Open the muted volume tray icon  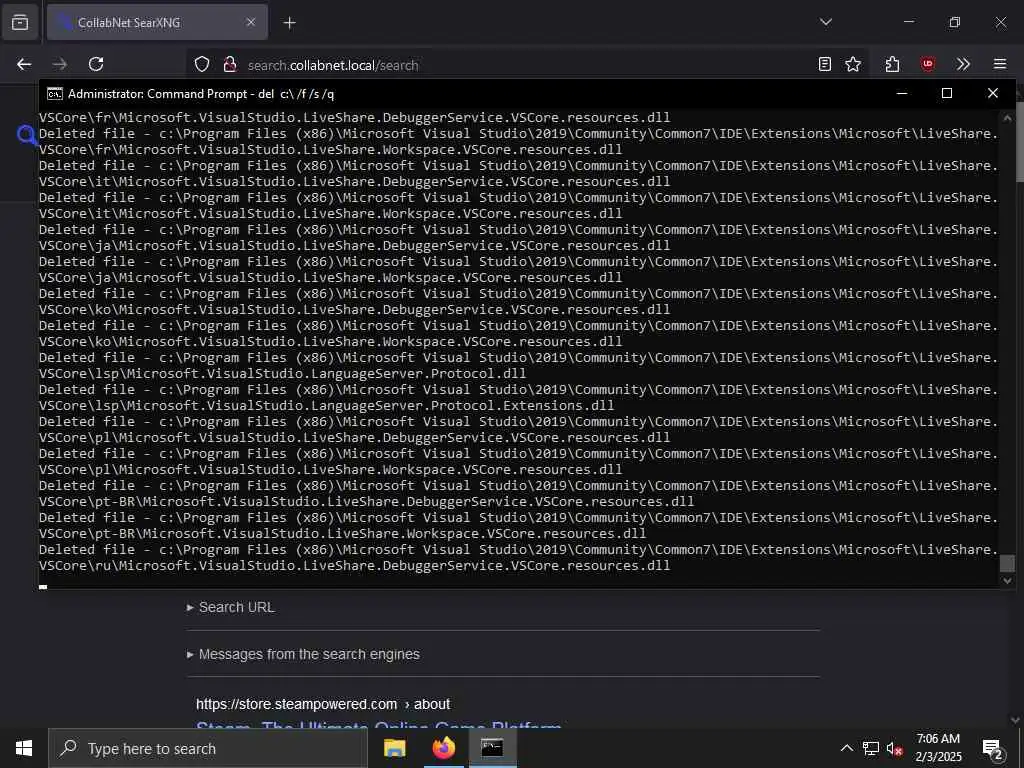894,748
